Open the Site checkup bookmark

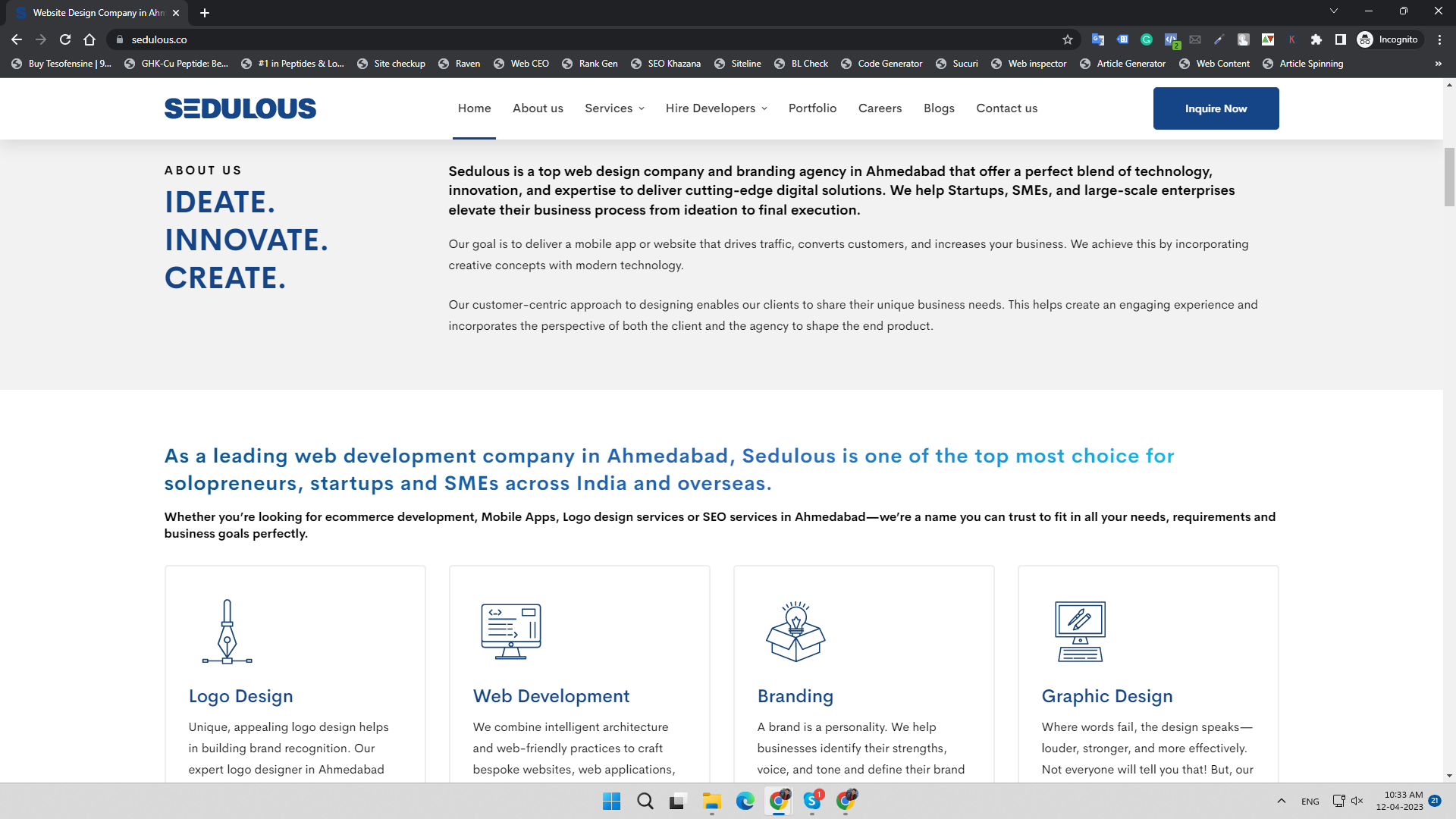coord(391,64)
